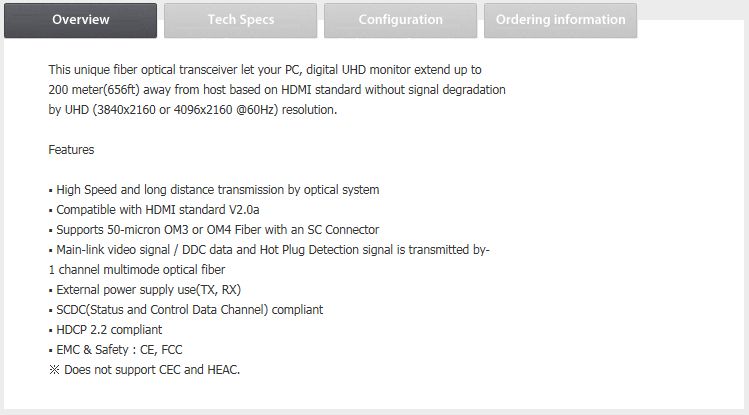Click the SCDC compliant bullet line
This screenshot has width=749, height=415.
tap(186, 310)
